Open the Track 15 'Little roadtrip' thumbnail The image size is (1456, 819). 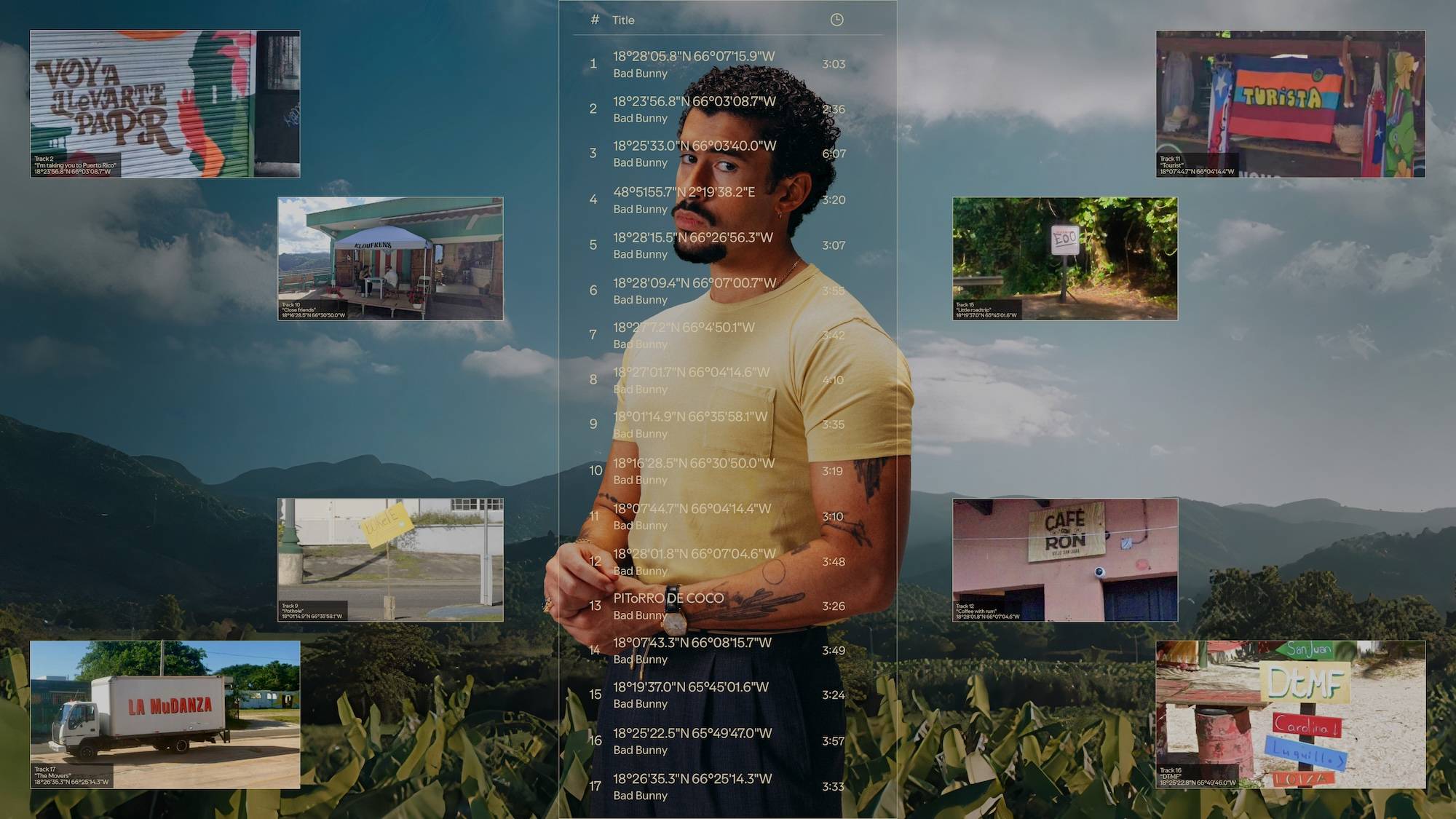pos(1065,258)
